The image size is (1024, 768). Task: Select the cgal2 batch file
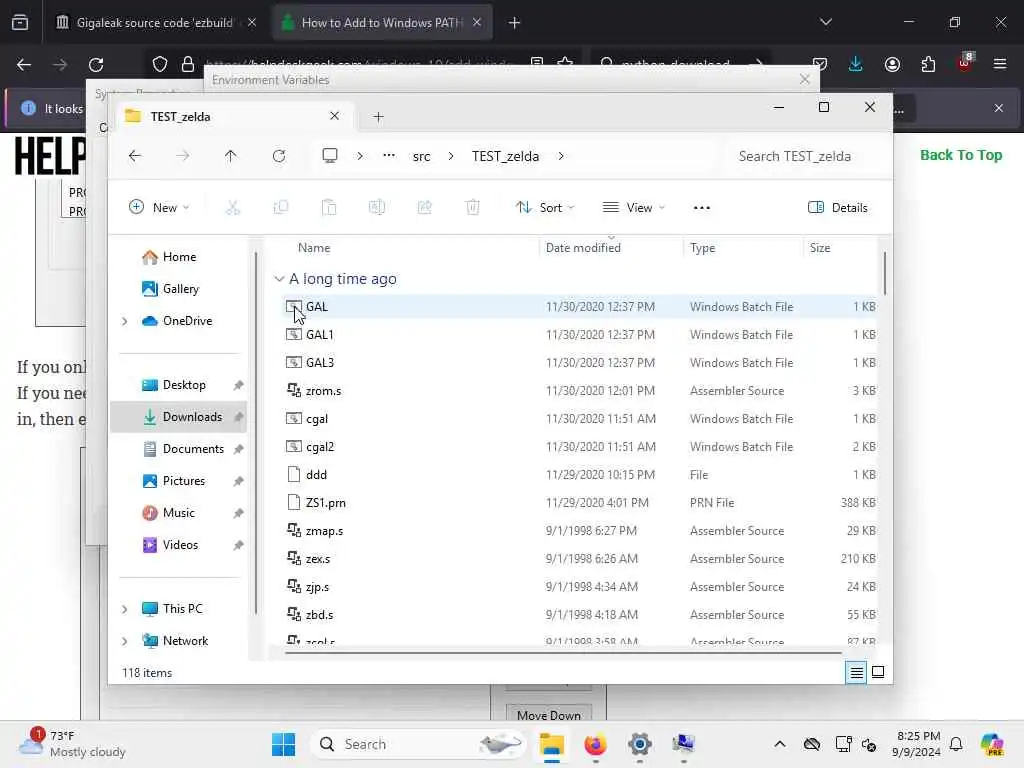point(580,447)
